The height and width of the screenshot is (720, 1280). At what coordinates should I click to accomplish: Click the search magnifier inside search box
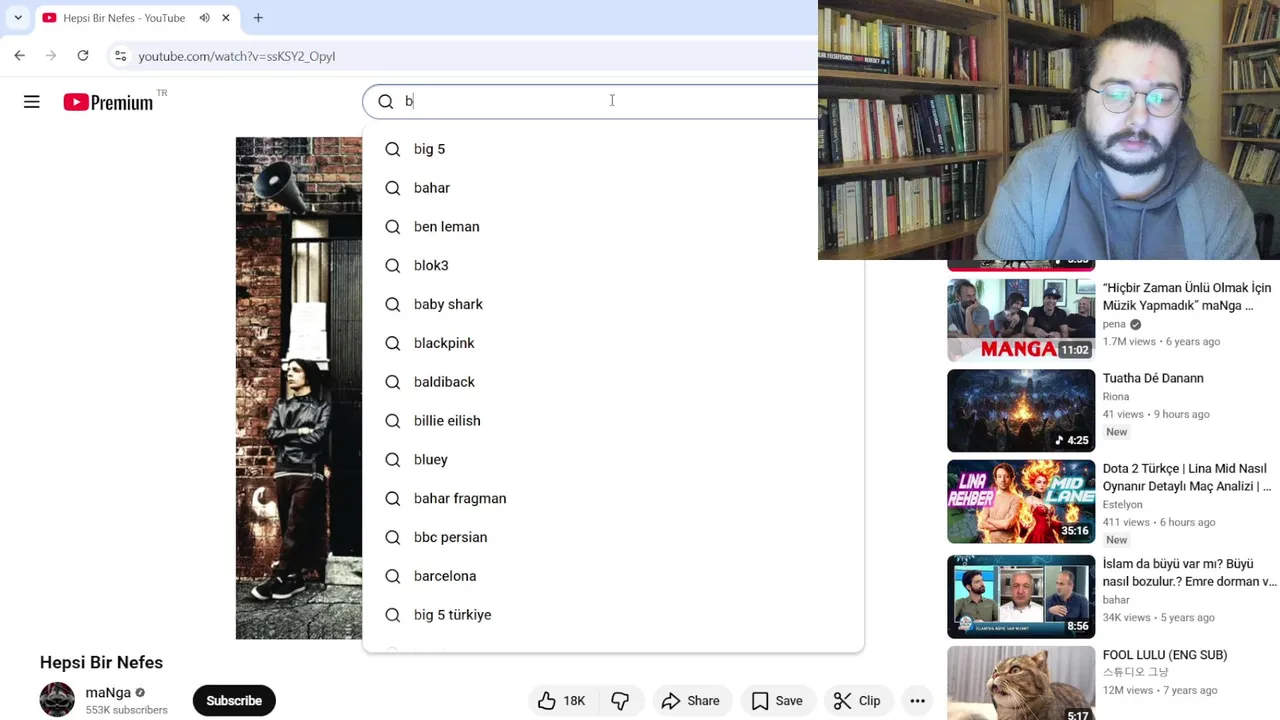[385, 101]
